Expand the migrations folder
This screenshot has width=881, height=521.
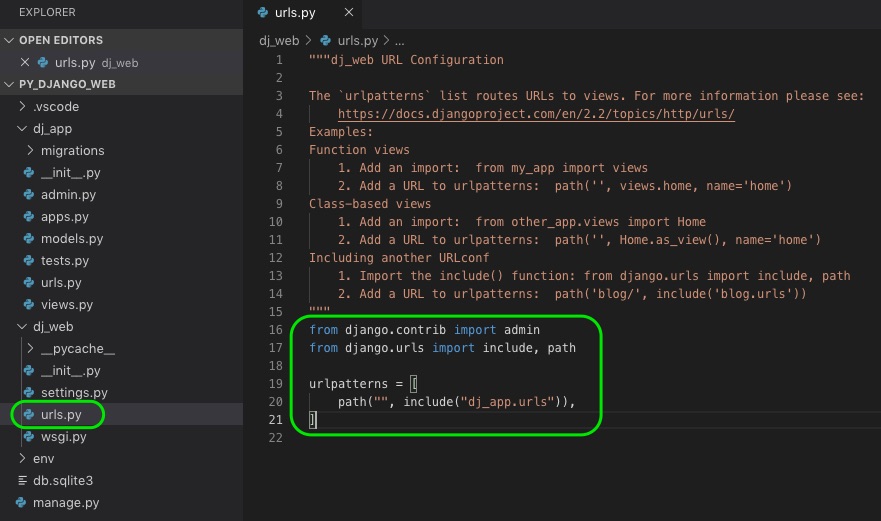[30, 150]
